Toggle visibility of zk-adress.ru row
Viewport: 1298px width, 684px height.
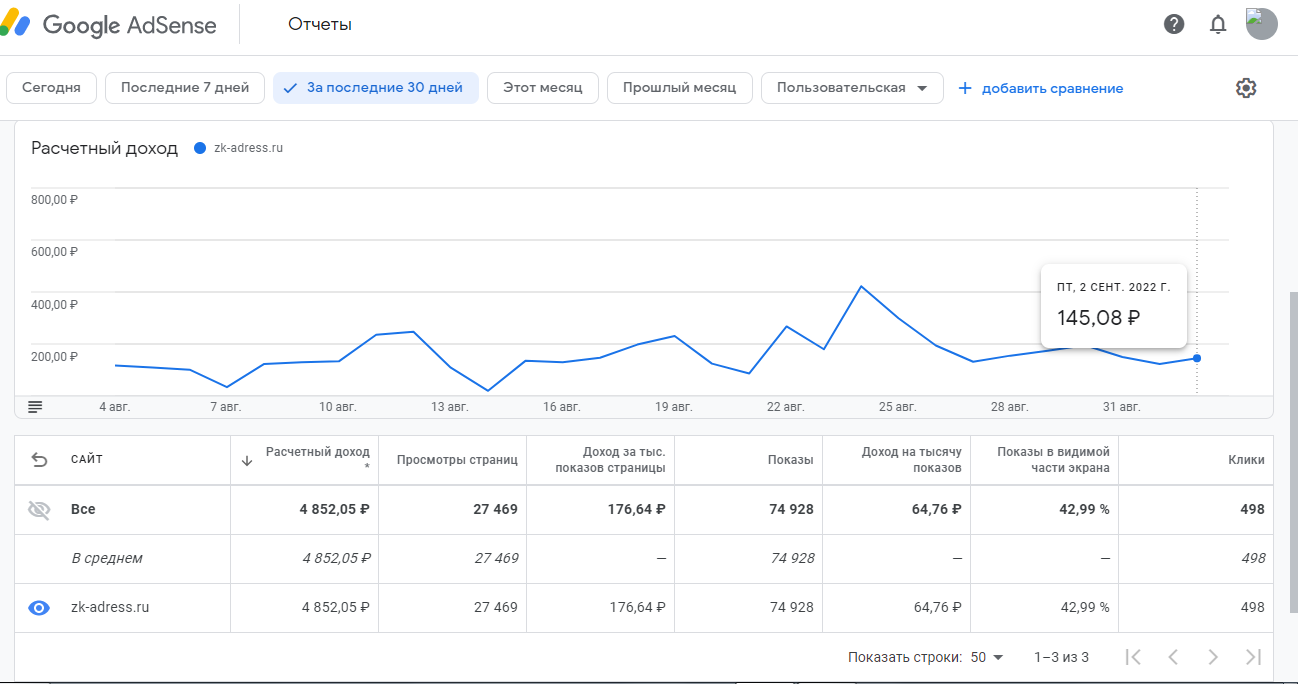39,608
